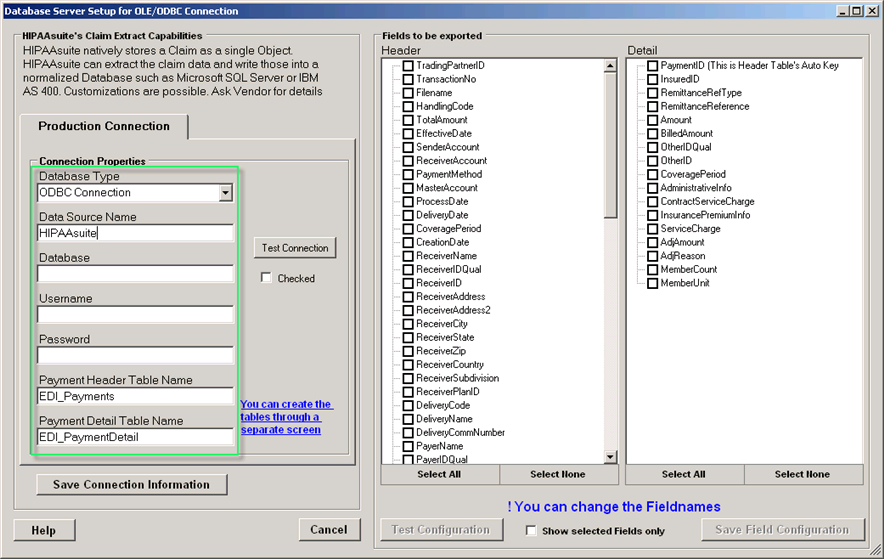Toggle the Checked checkbox
The width and height of the screenshot is (884, 559).
[x=266, y=278]
